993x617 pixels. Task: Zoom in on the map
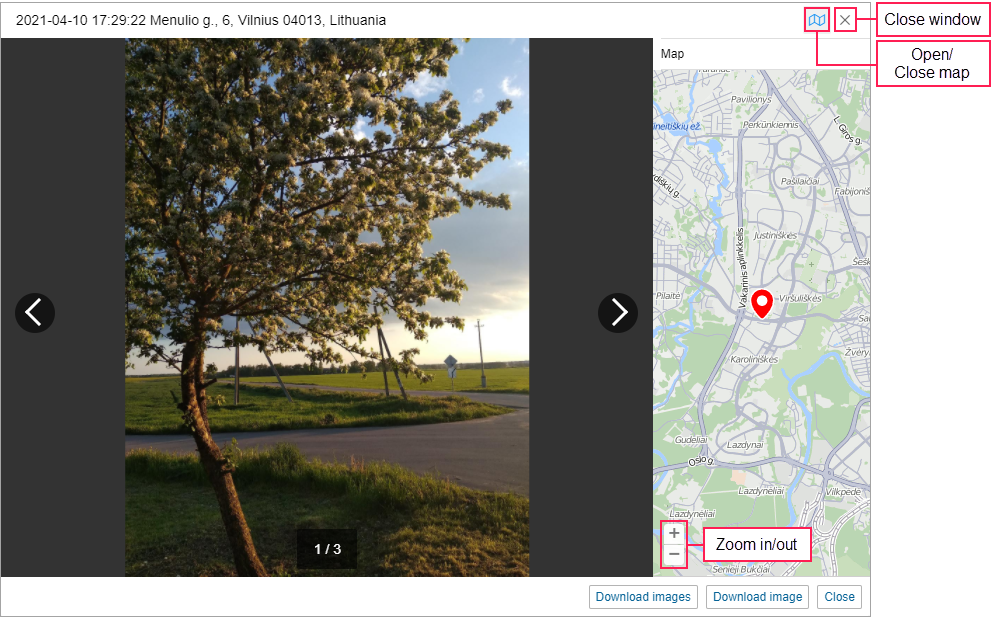674,533
